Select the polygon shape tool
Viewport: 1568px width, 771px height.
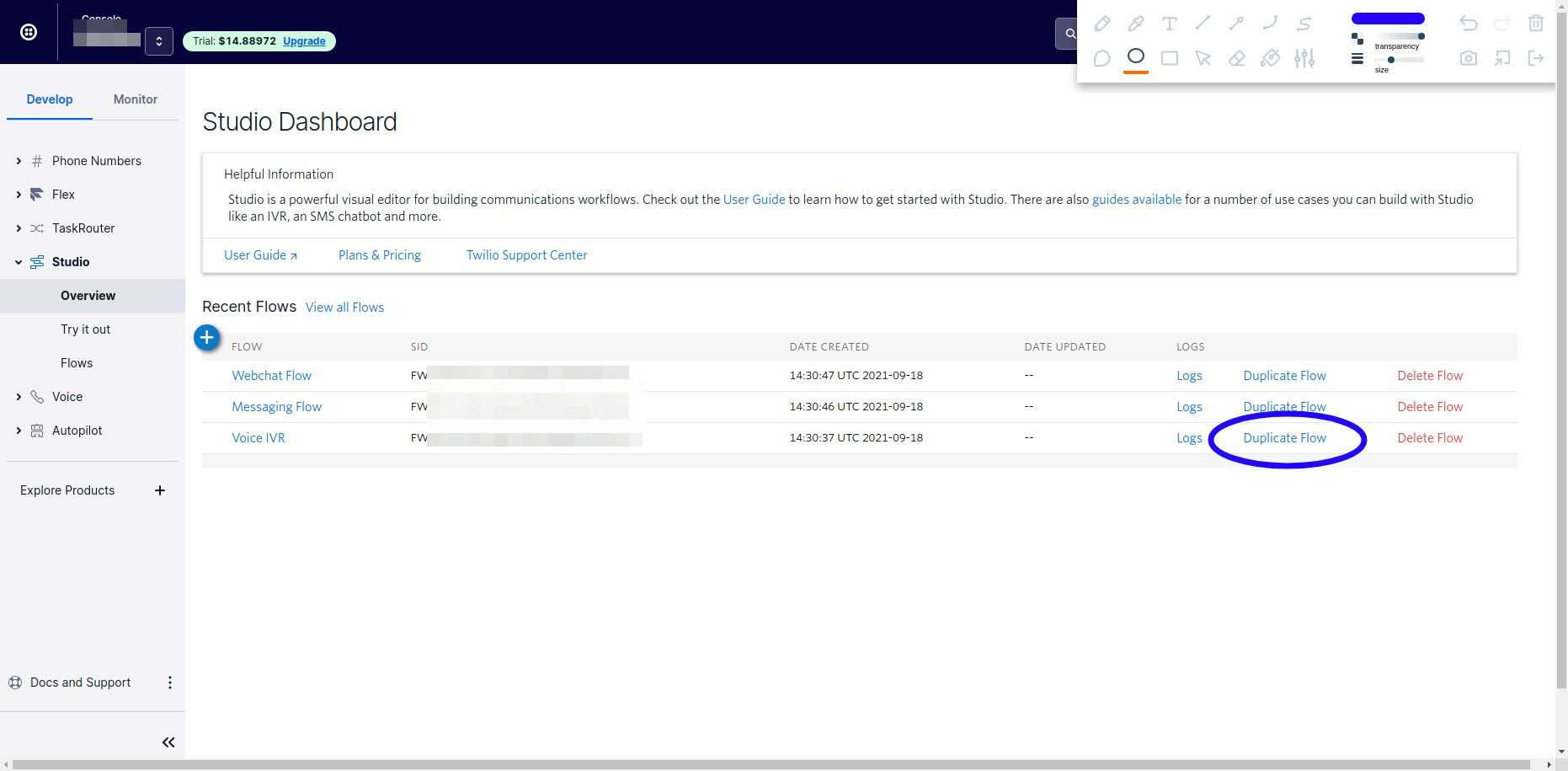[x=1101, y=58]
